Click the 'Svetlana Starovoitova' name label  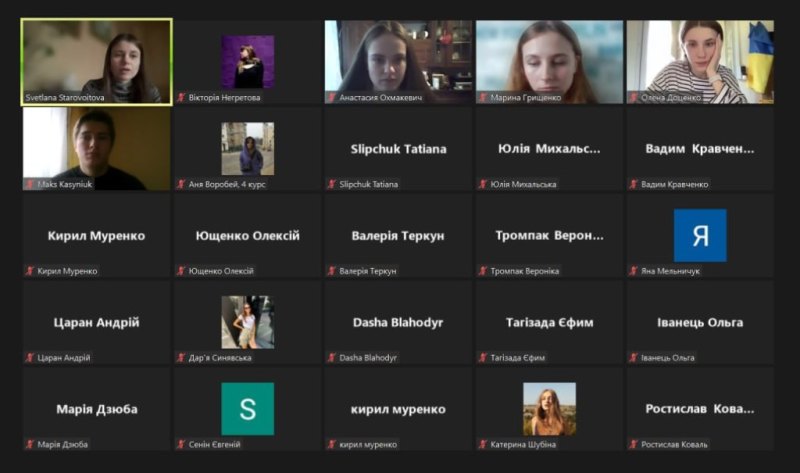click(x=65, y=97)
